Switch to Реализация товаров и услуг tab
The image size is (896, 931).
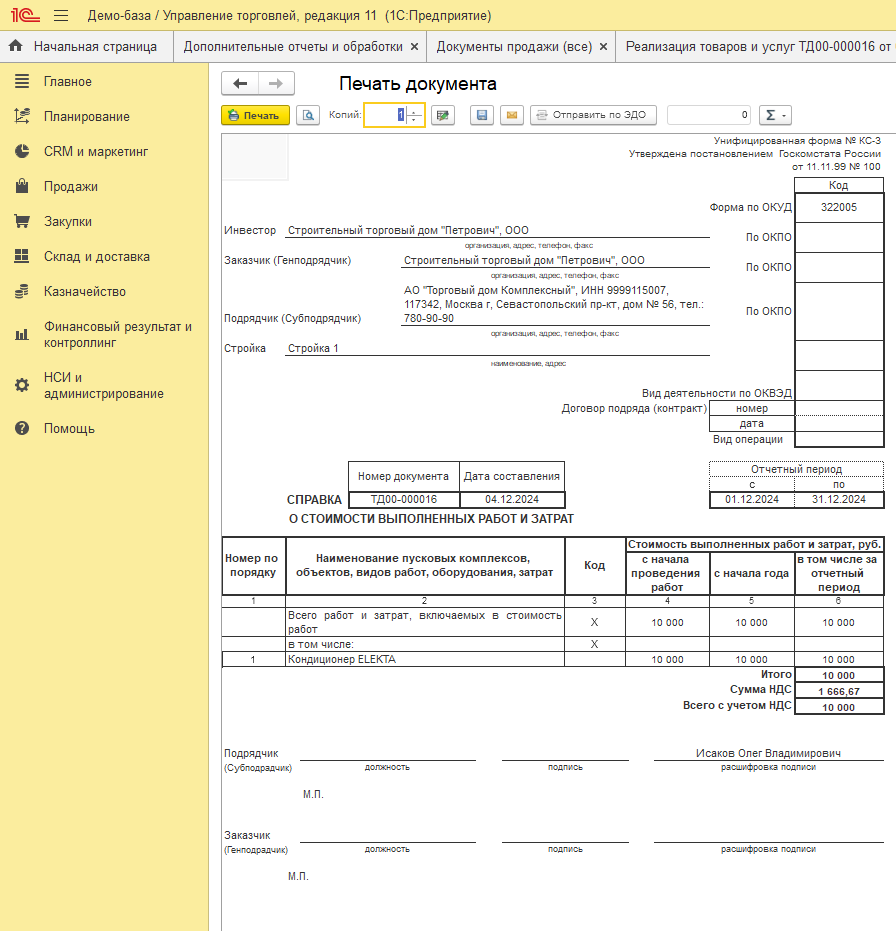[x=756, y=46]
